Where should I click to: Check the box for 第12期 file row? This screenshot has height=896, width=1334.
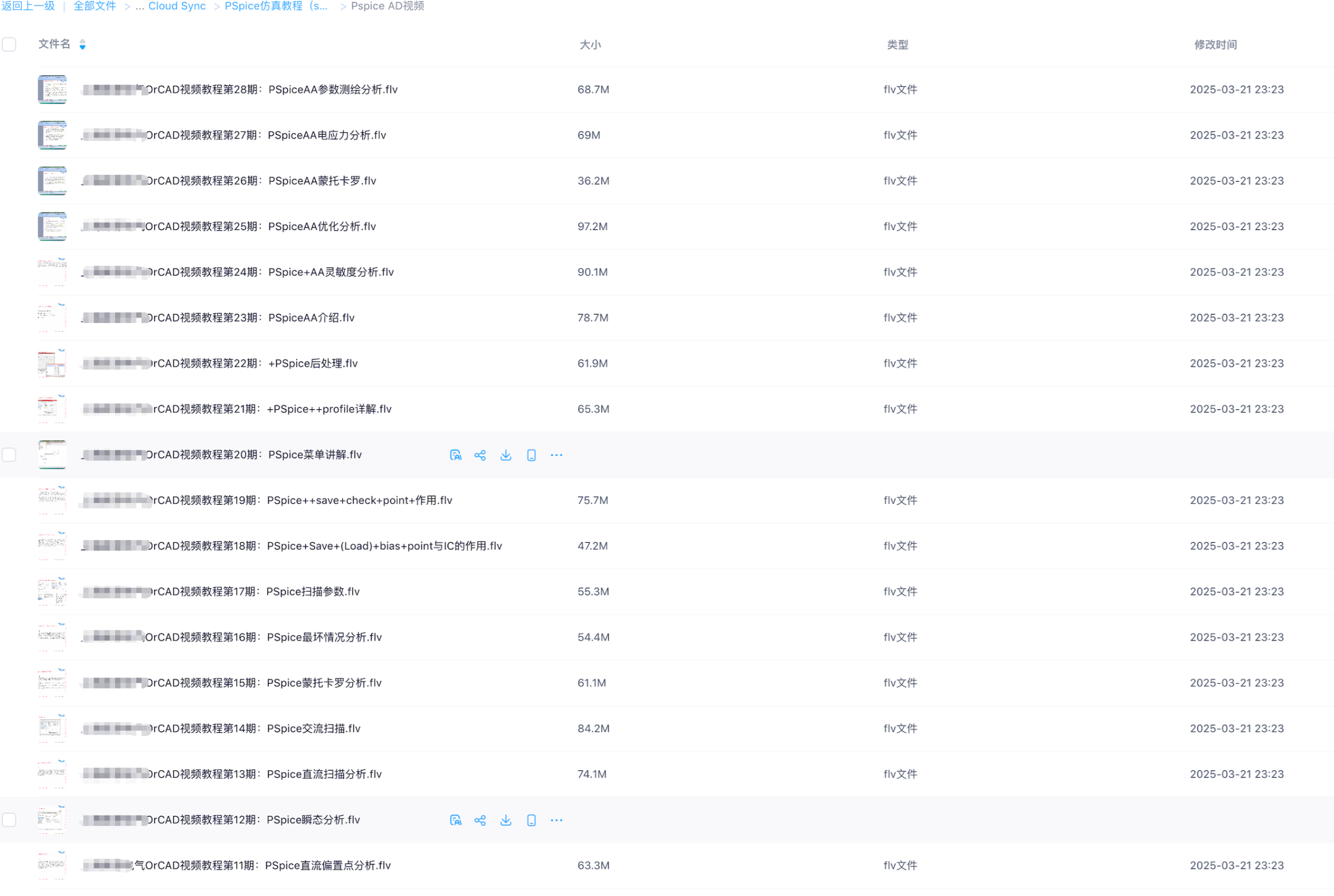point(9,820)
